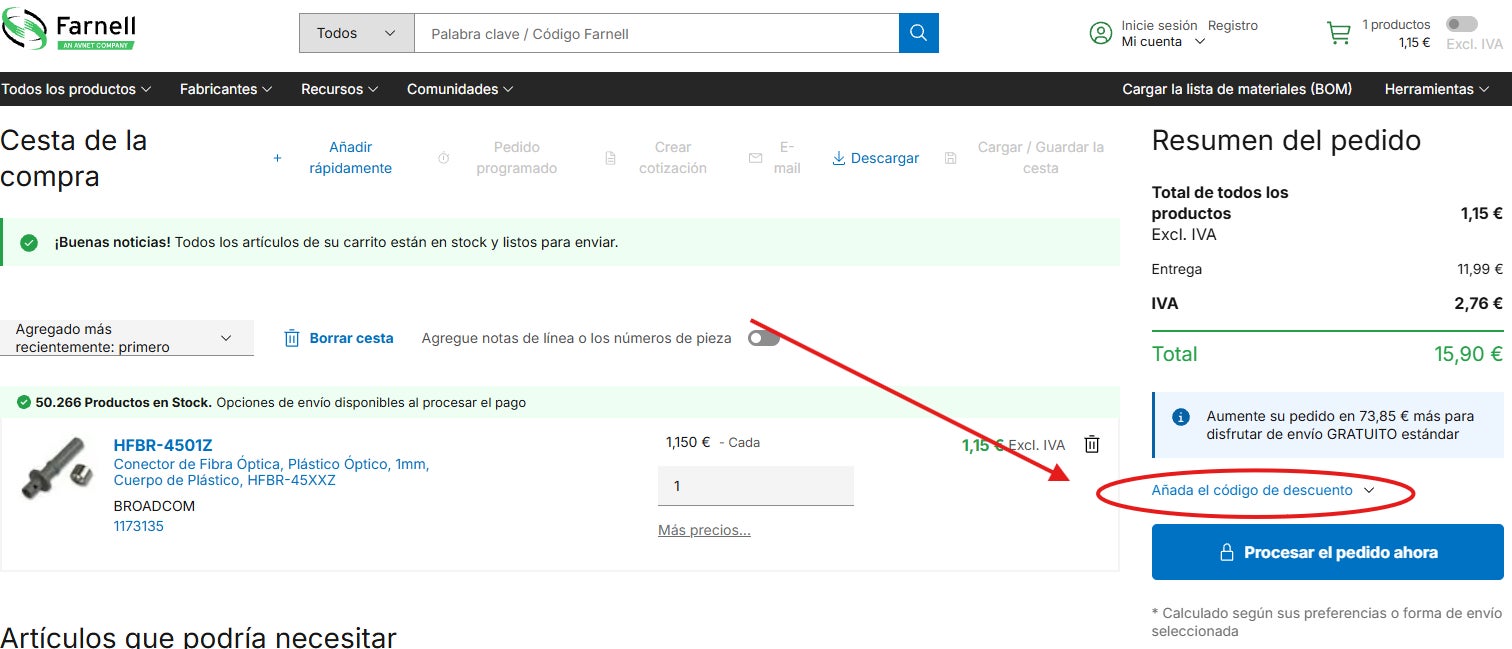
Task: Click the envelope E-mail icon
Action: (x=756, y=158)
